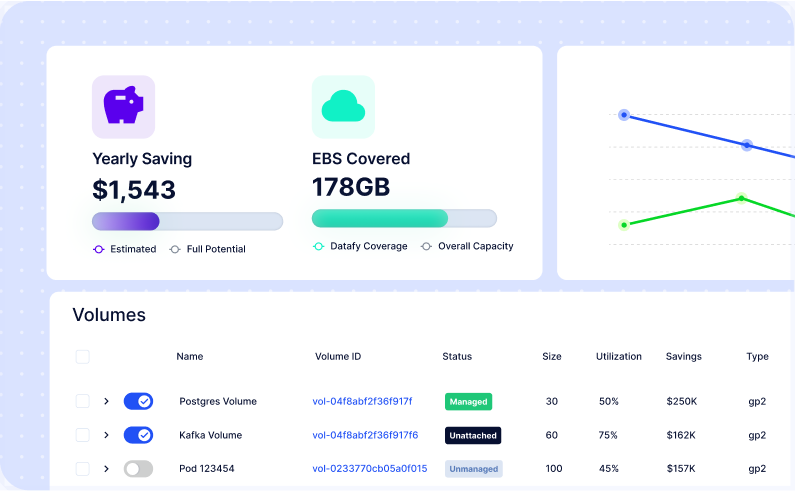Click the Unmanaged status badge
The height and width of the screenshot is (491, 795).
point(474,469)
